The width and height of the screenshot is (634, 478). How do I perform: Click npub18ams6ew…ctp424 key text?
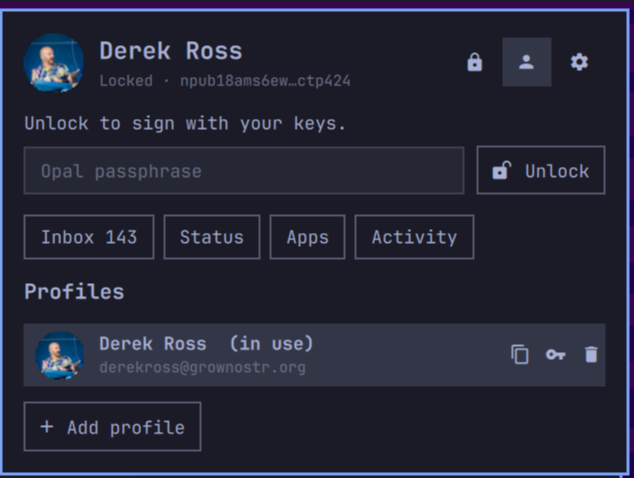tap(265, 81)
